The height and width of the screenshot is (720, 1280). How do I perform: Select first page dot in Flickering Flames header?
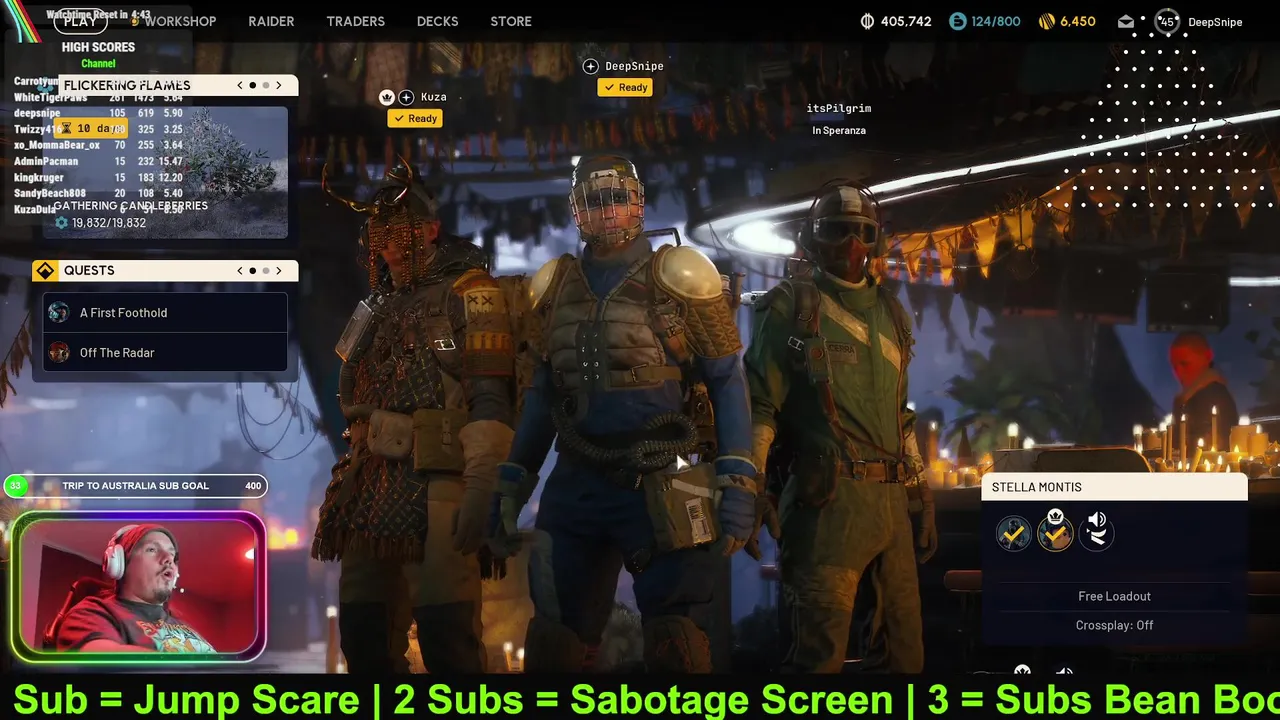252,85
